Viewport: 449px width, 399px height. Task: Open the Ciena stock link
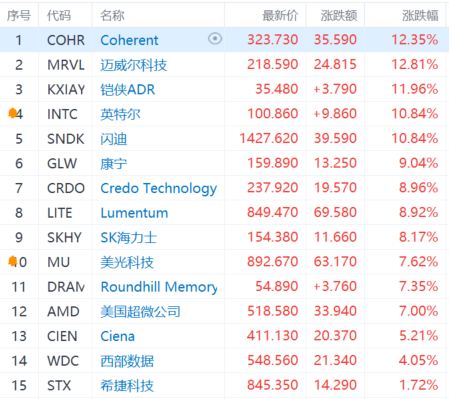coord(118,336)
